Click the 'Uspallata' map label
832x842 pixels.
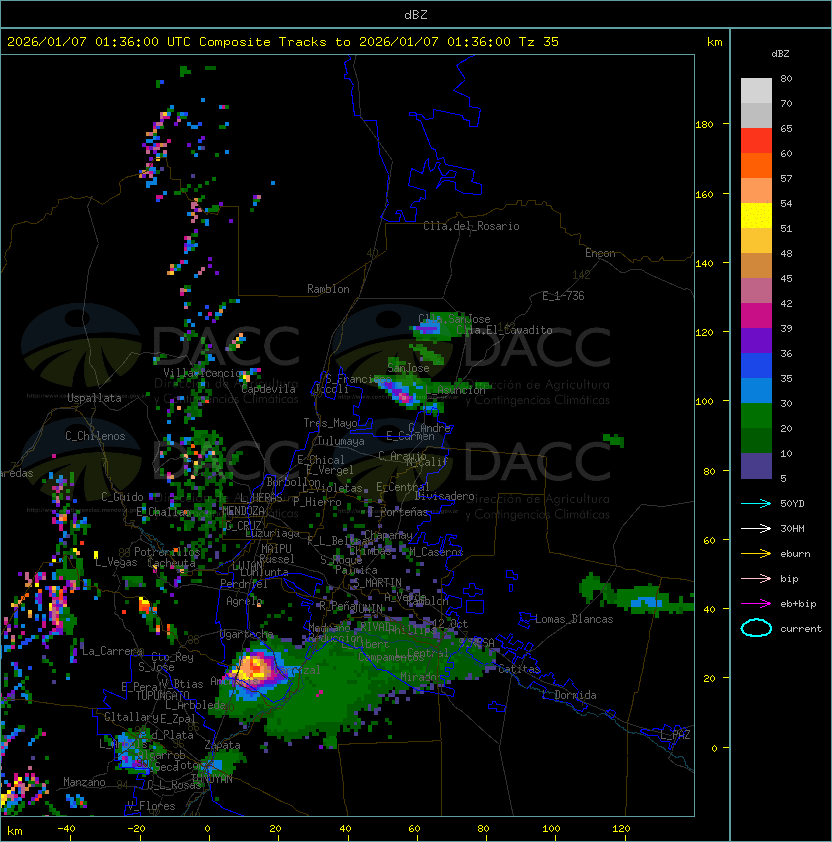pyautogui.click(x=94, y=398)
